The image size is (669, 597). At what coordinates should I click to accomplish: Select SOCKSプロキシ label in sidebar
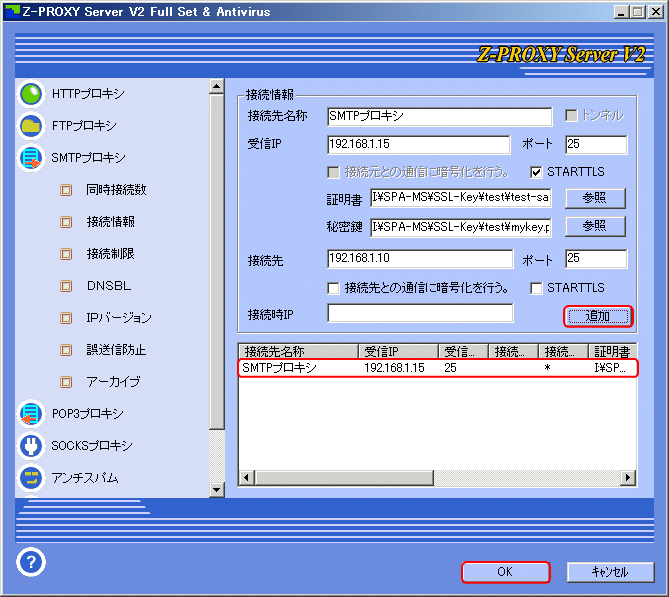[92, 446]
